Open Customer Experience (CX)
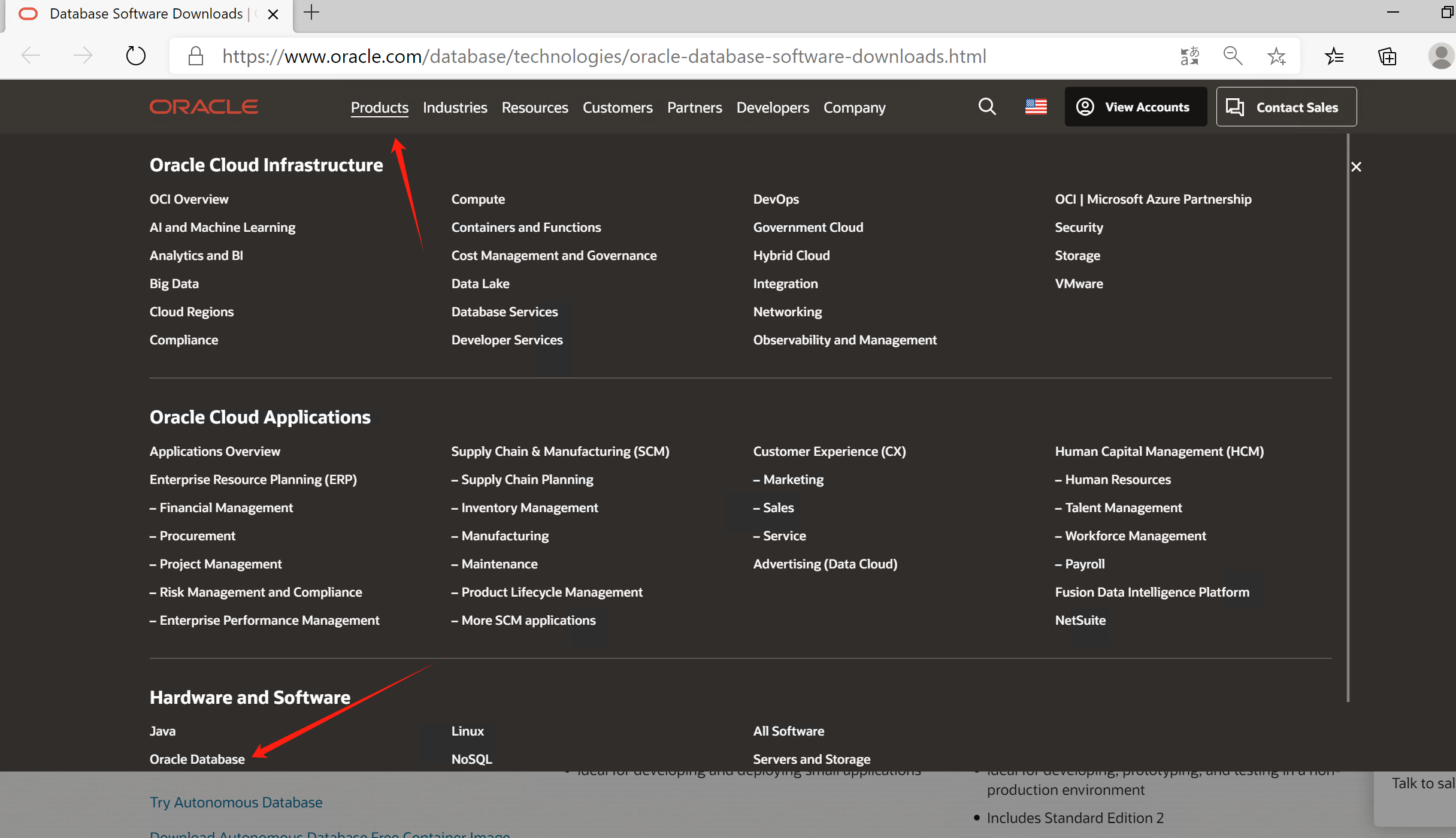 830,451
